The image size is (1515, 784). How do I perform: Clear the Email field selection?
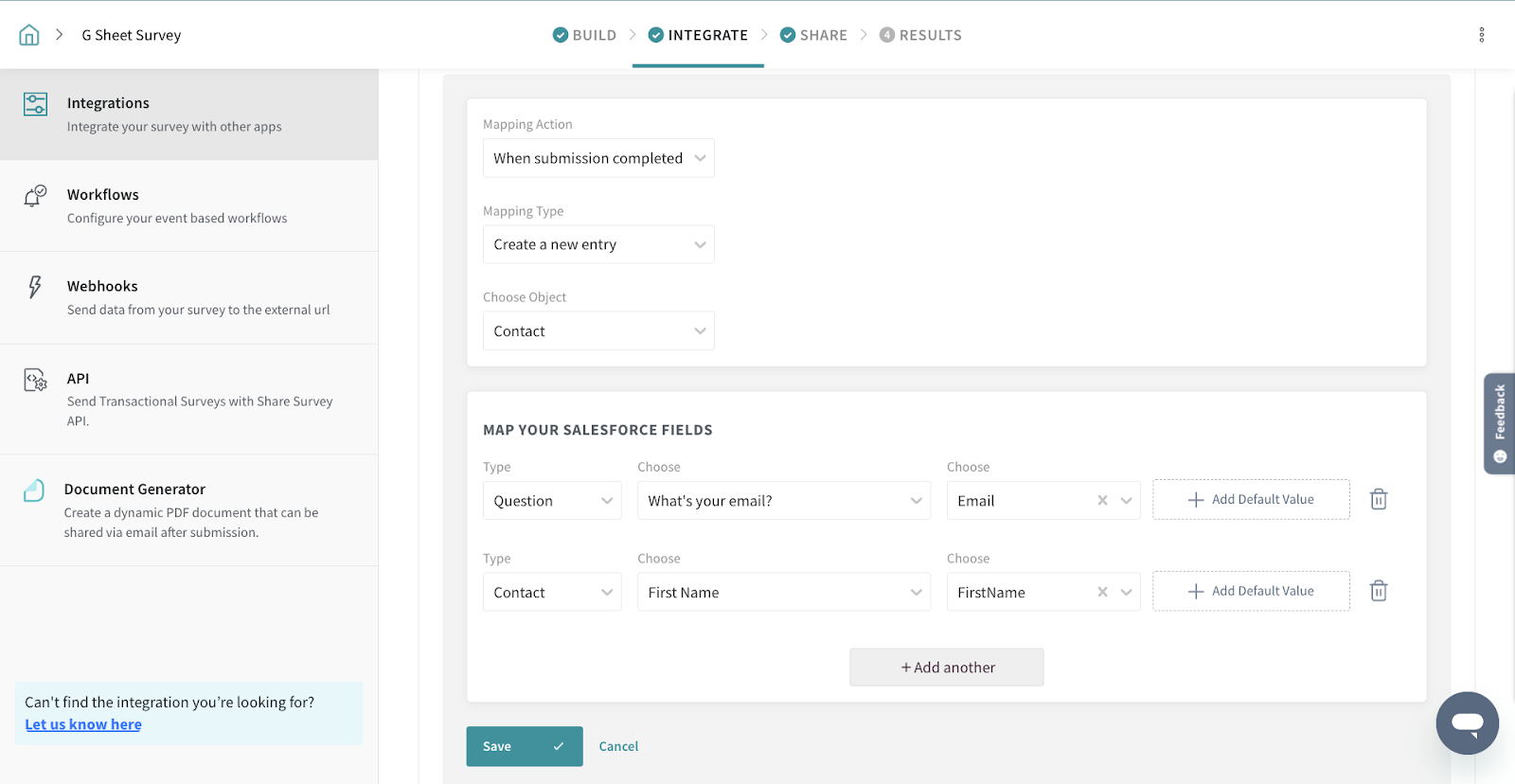click(1102, 501)
